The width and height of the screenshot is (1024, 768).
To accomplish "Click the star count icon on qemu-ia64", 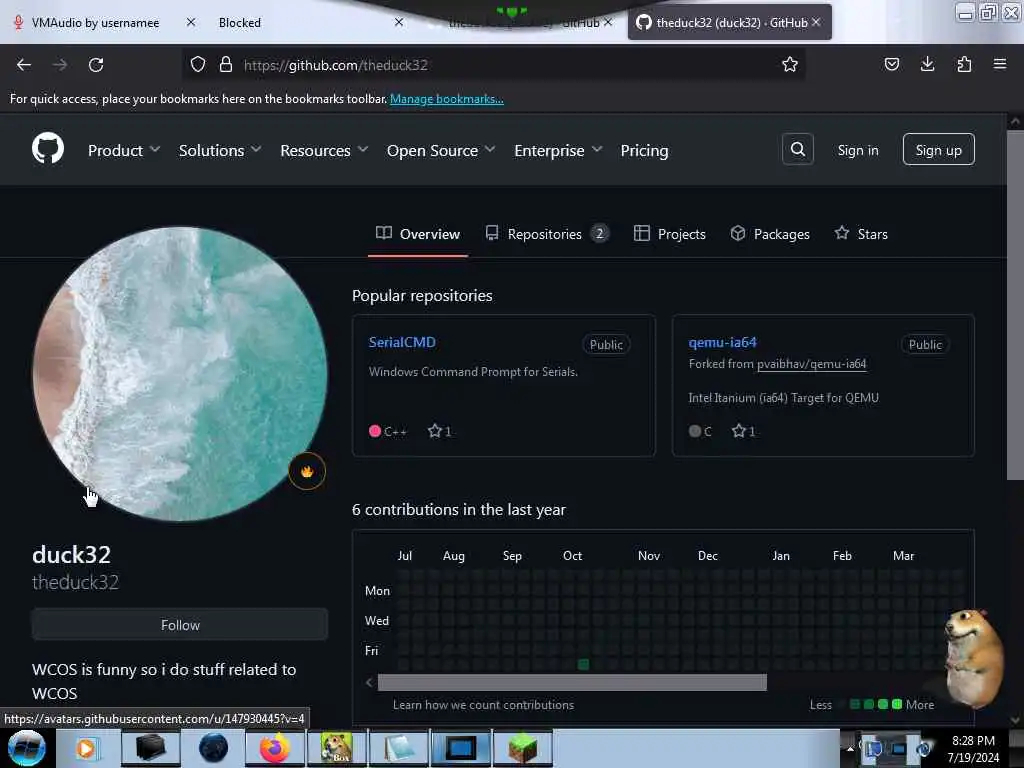I will pyautogui.click(x=739, y=431).
